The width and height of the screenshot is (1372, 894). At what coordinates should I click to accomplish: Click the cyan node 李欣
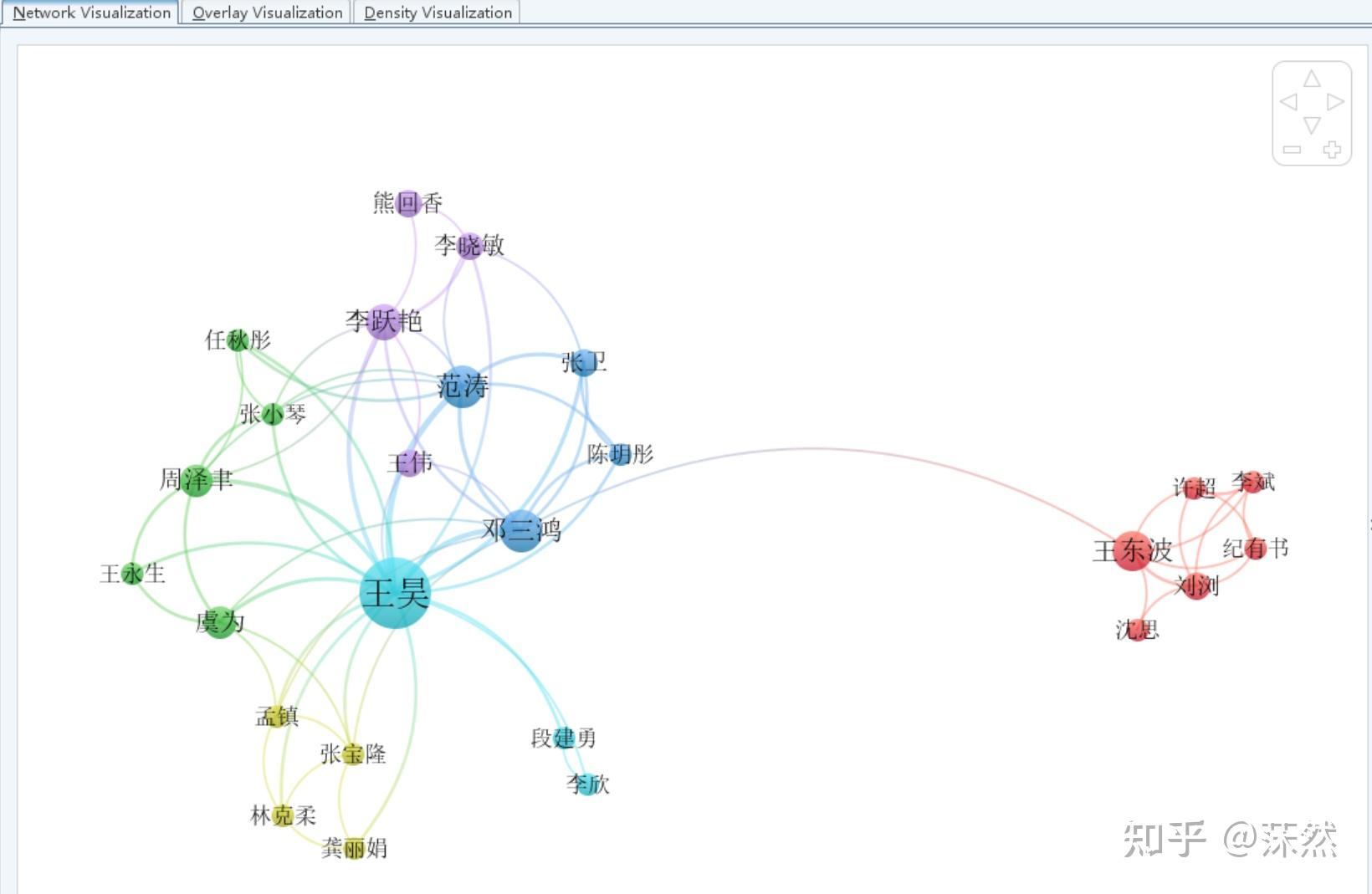tap(586, 785)
